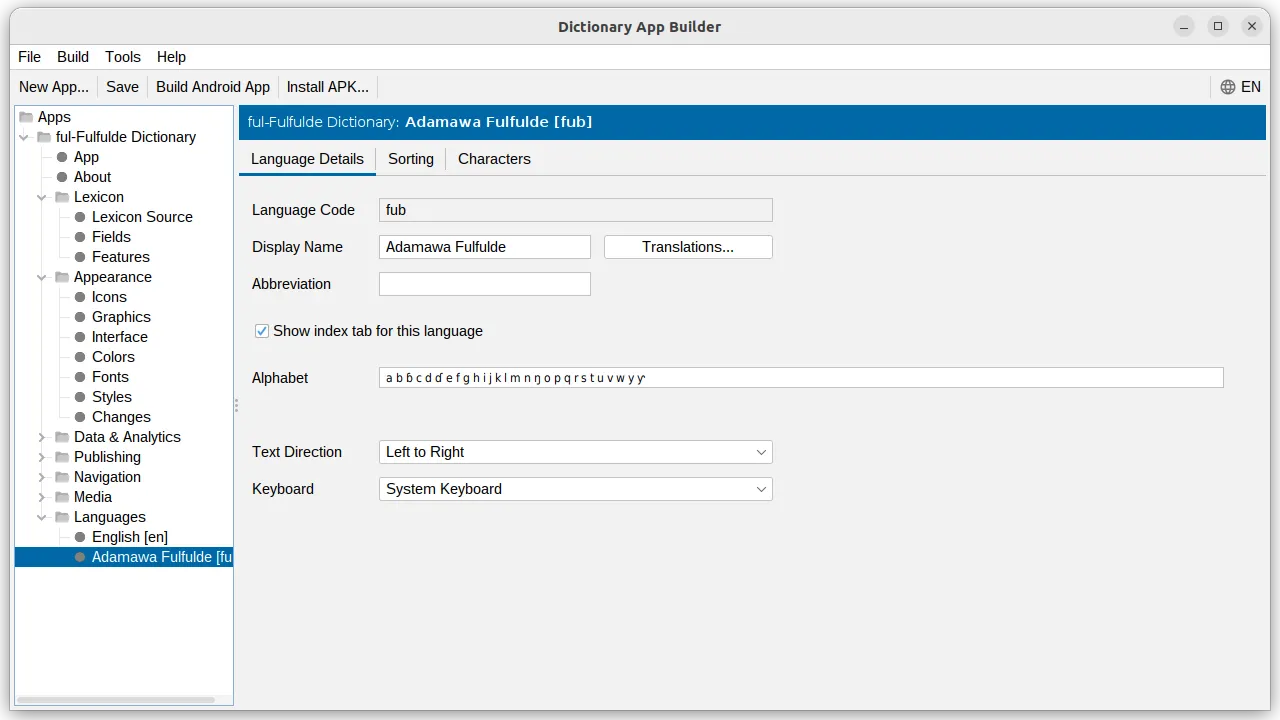Click the empty Abbreviation field

(485, 284)
